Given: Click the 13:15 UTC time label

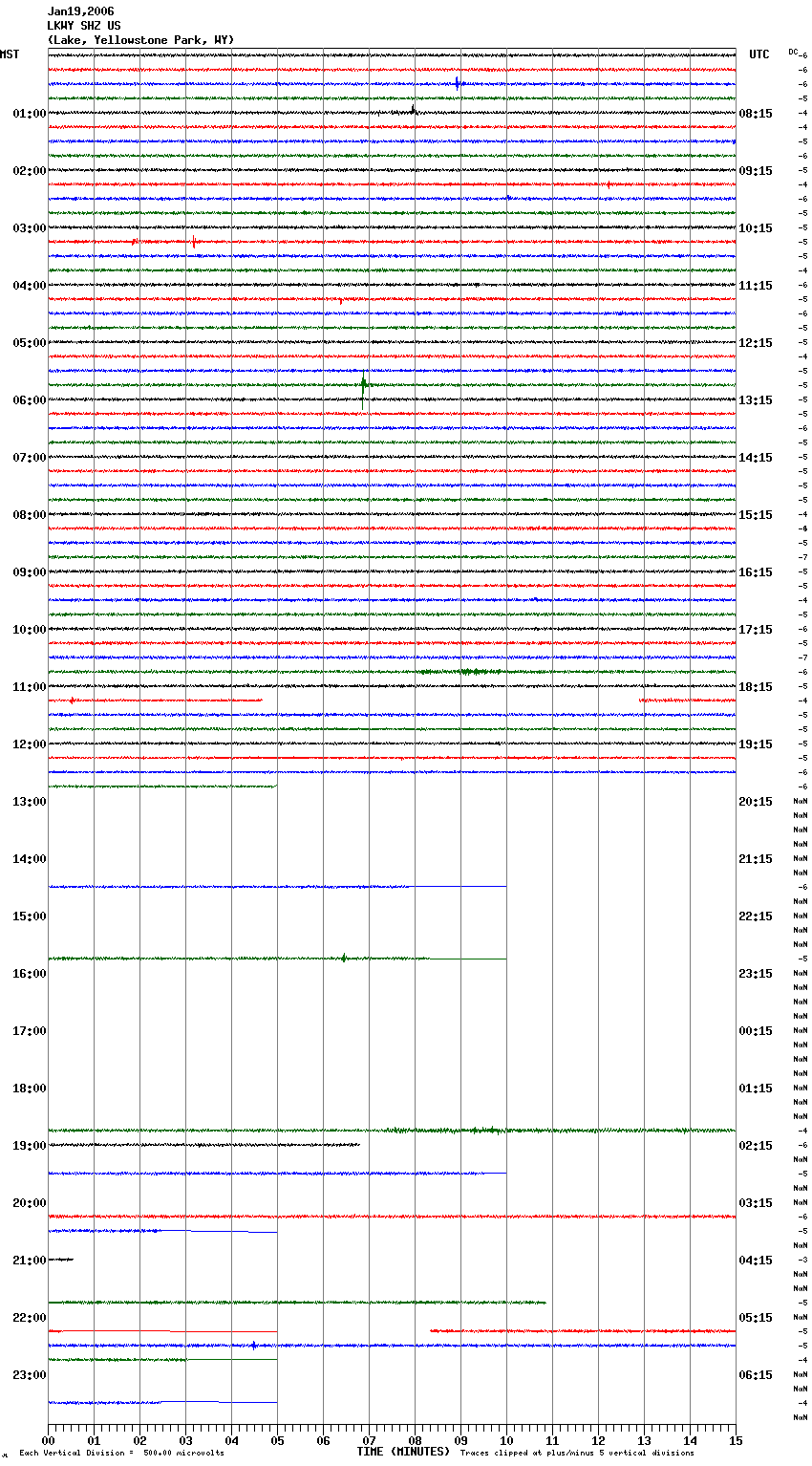Looking at the screenshot, I should tap(756, 400).
